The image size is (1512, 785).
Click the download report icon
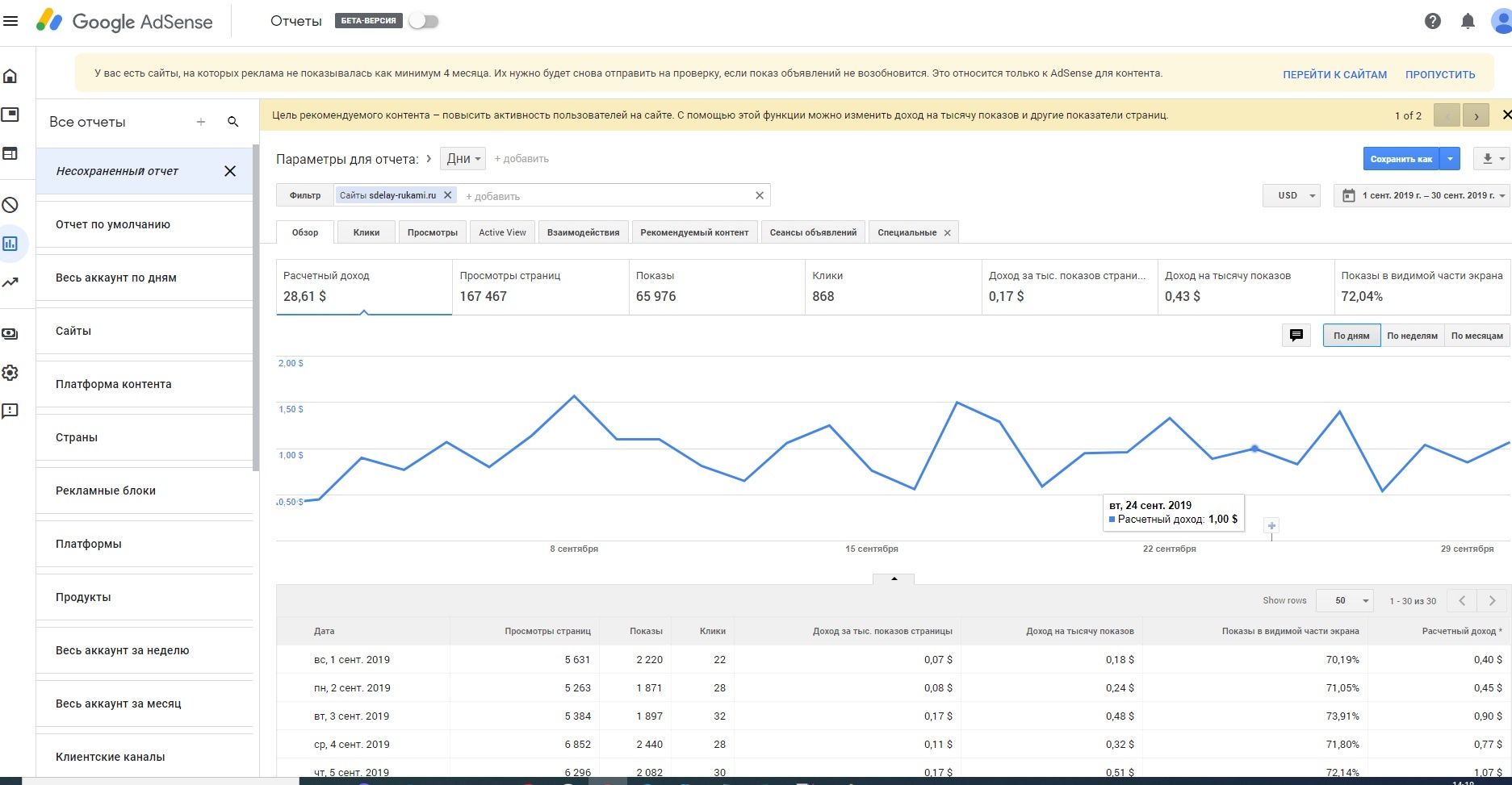click(x=1487, y=159)
